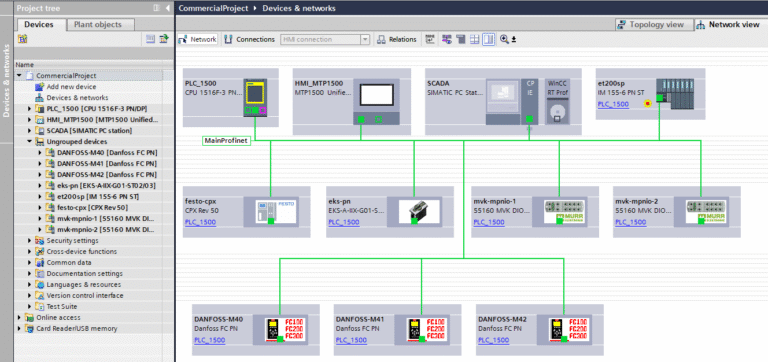Expand the DANFOSS-M40 tree node

(x=40, y=152)
